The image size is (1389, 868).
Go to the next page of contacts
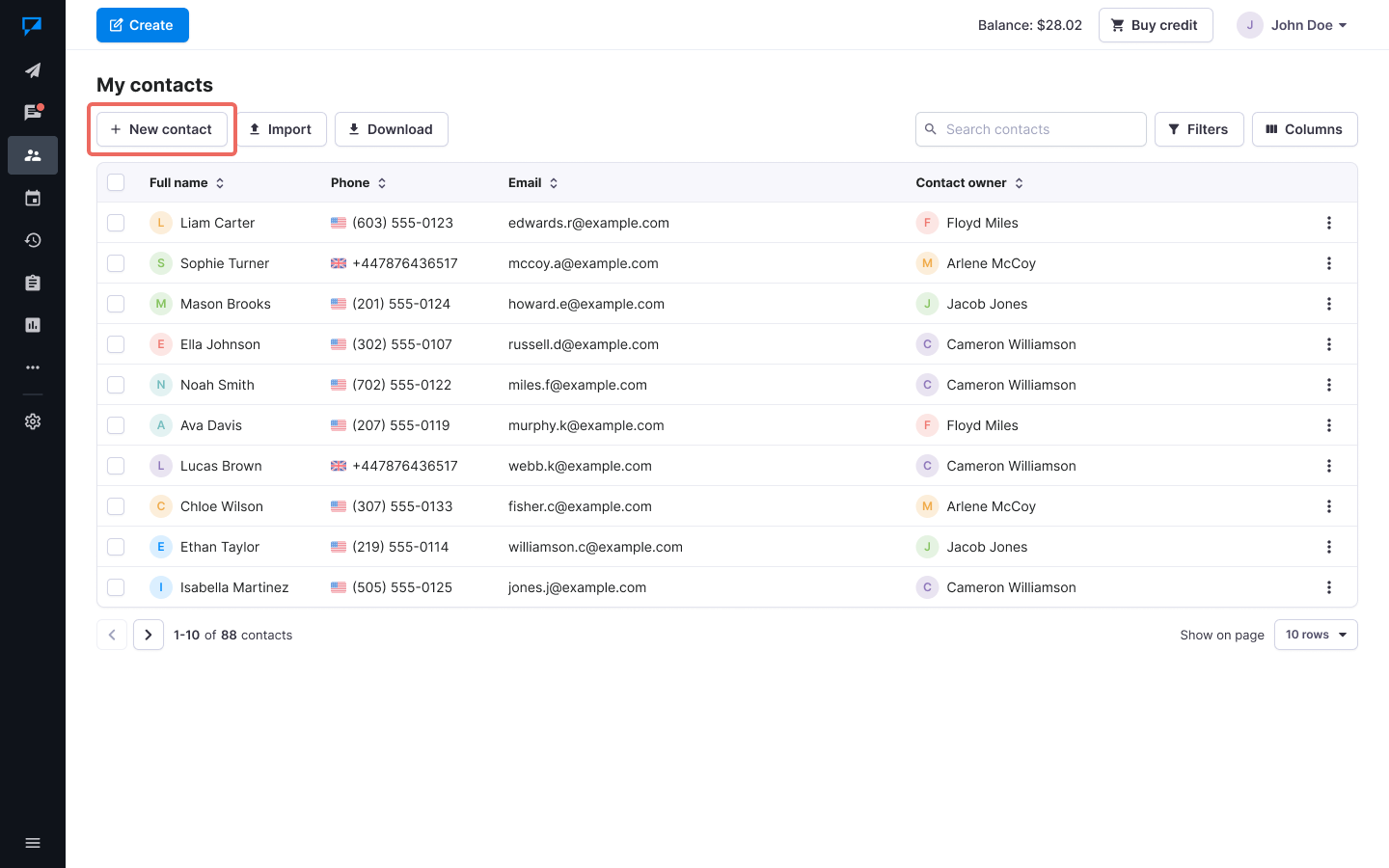[149, 635]
